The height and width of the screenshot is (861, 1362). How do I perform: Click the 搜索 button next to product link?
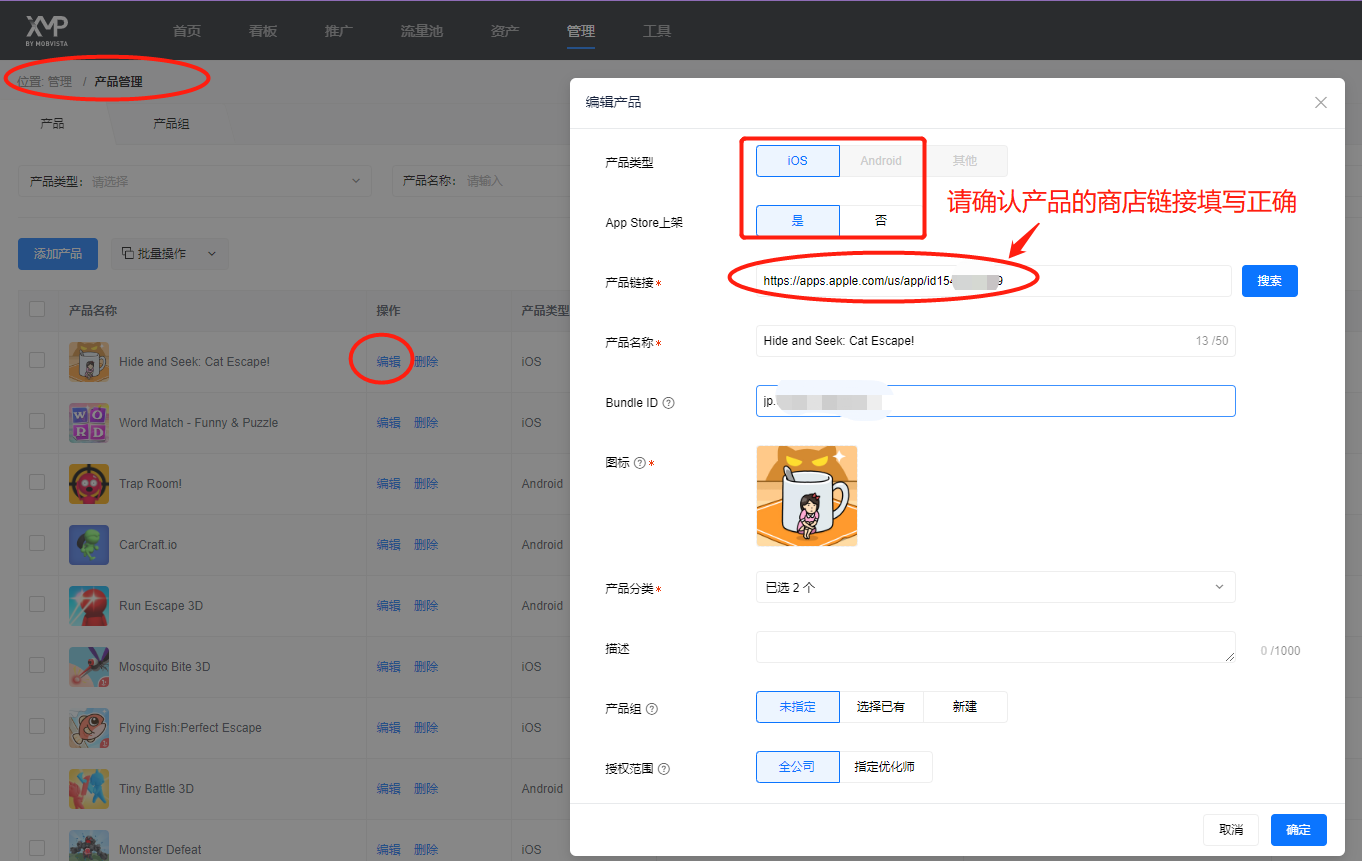pos(1269,281)
